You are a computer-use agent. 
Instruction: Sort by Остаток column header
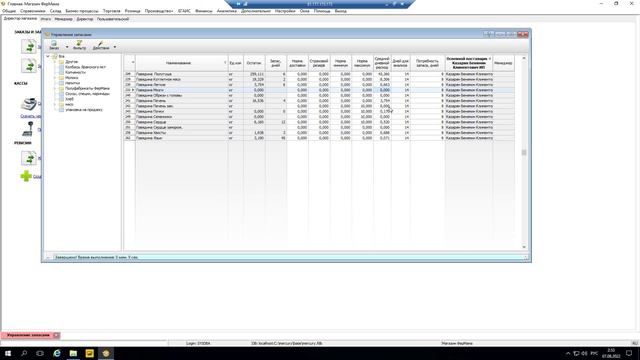coord(254,63)
